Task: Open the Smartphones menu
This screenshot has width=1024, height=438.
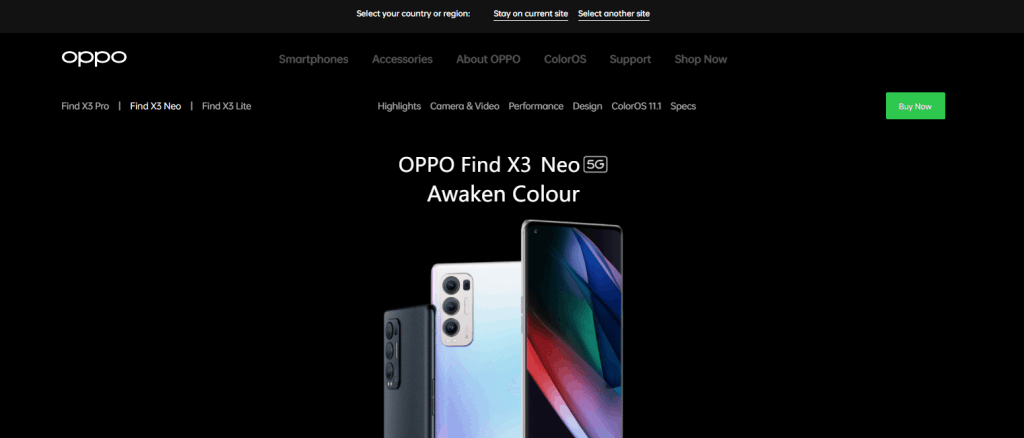Action: pos(313,59)
